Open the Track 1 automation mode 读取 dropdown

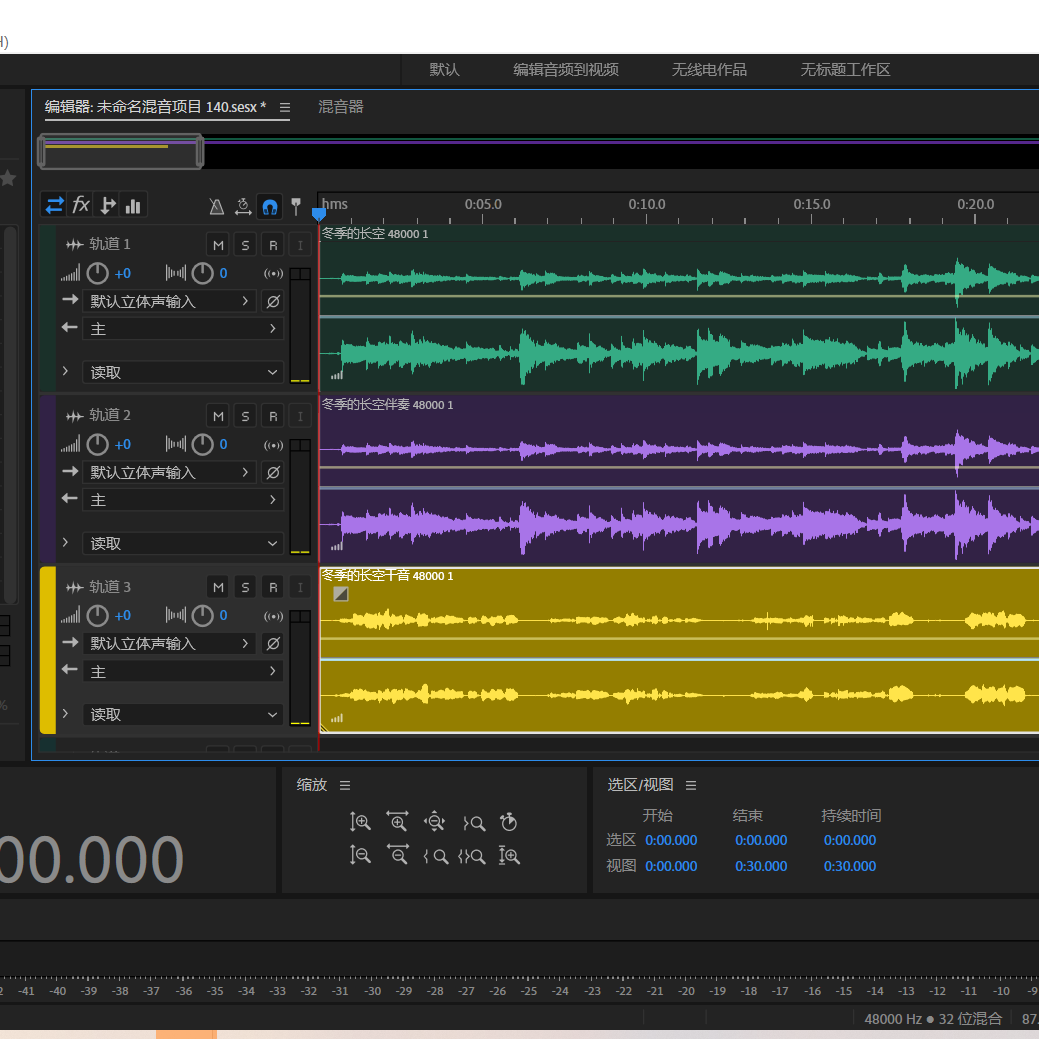pyautogui.click(x=183, y=372)
